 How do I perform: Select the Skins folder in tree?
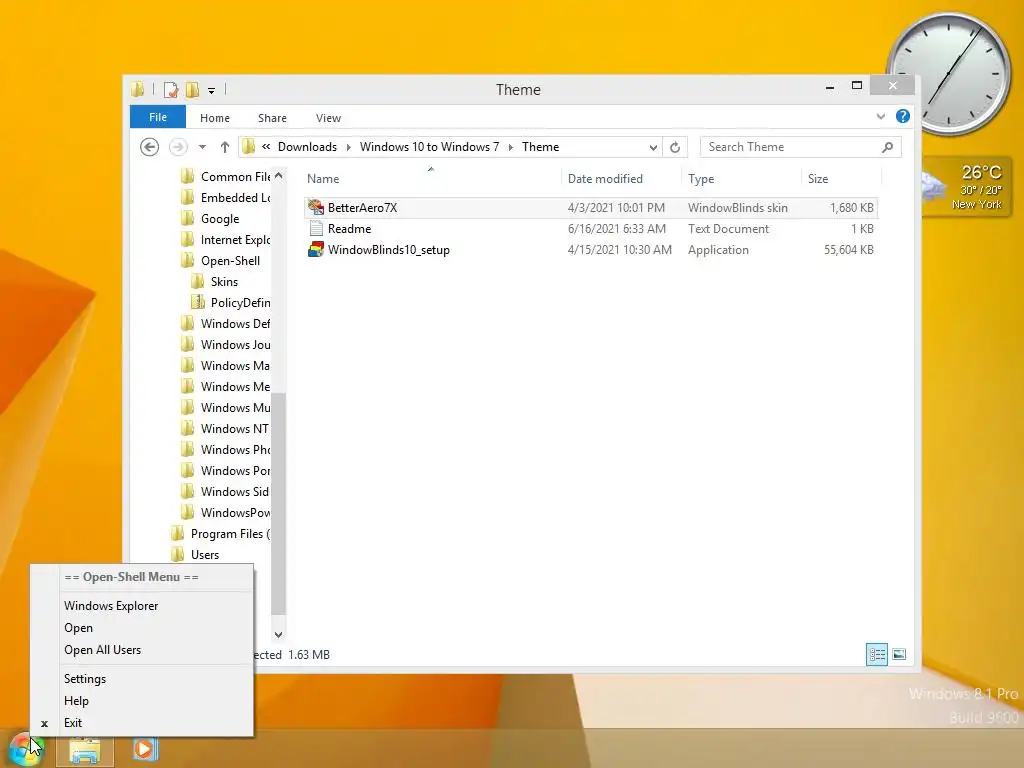point(215,281)
